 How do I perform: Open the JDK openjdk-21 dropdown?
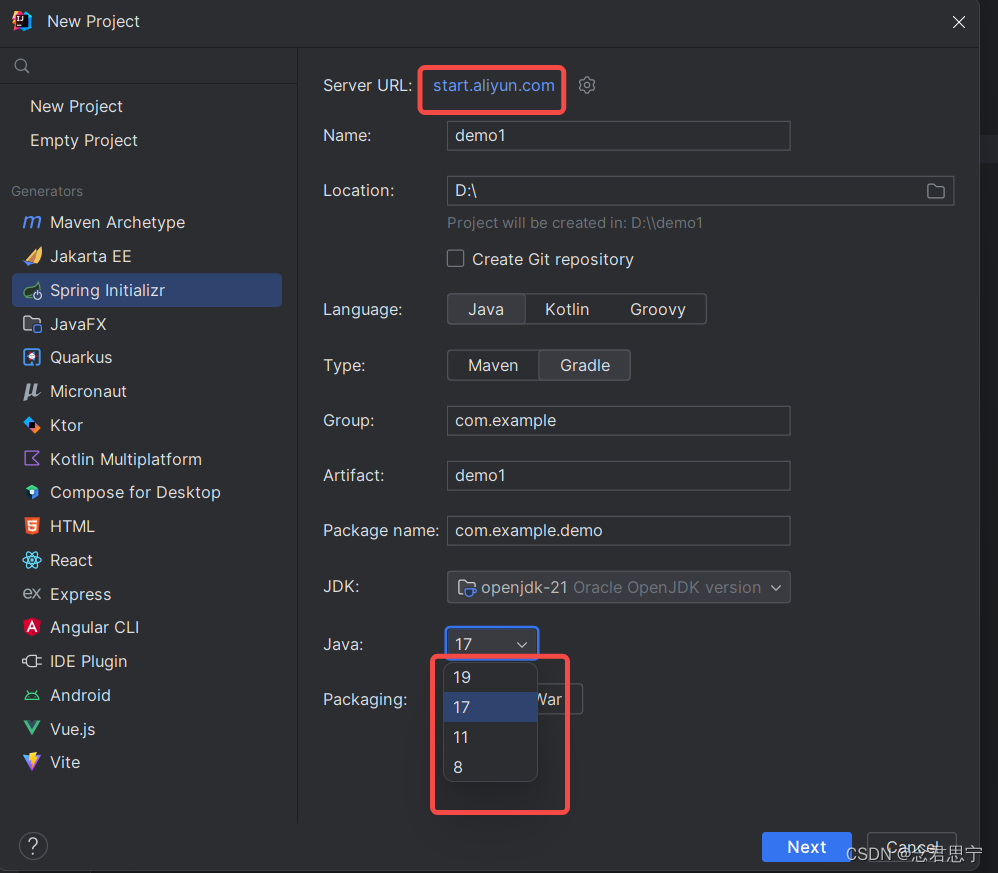[619, 587]
